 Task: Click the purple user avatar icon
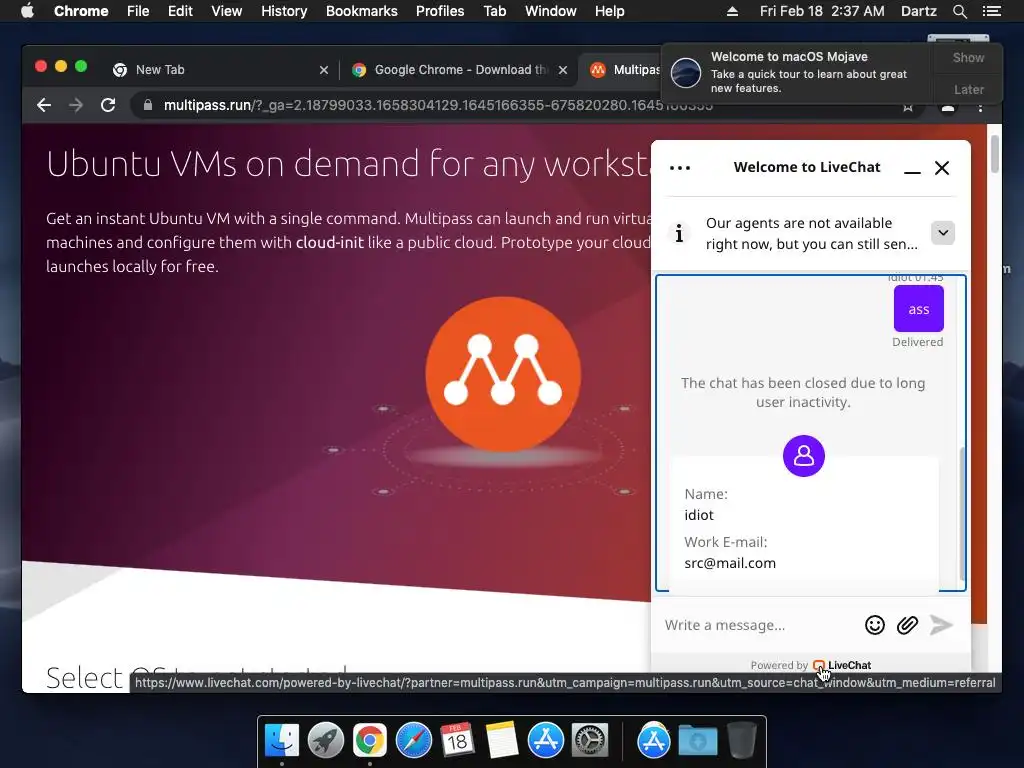coord(803,456)
